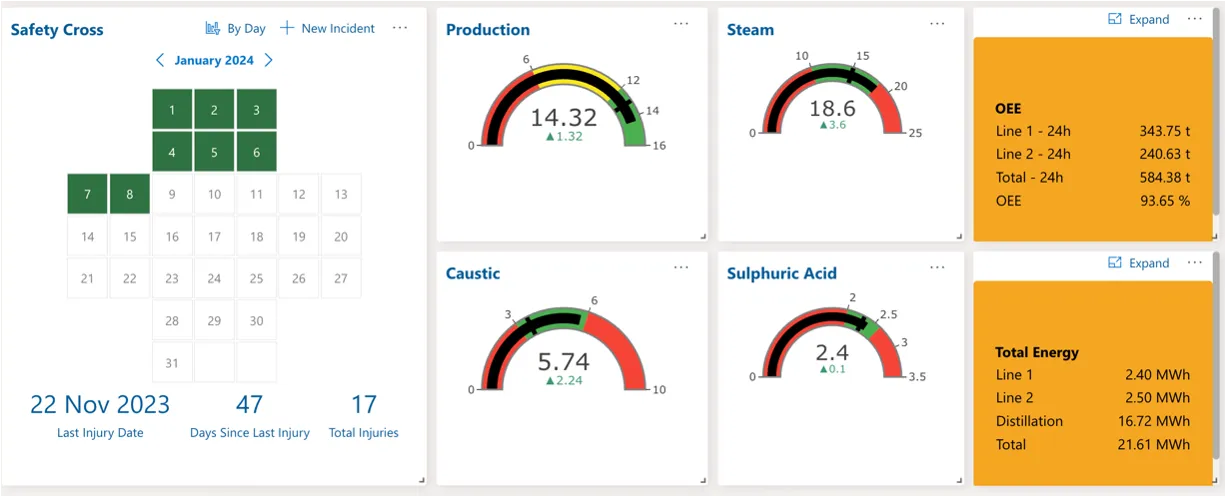1226x496 pixels.
Task: Click the Production tile title
Action: (x=488, y=29)
